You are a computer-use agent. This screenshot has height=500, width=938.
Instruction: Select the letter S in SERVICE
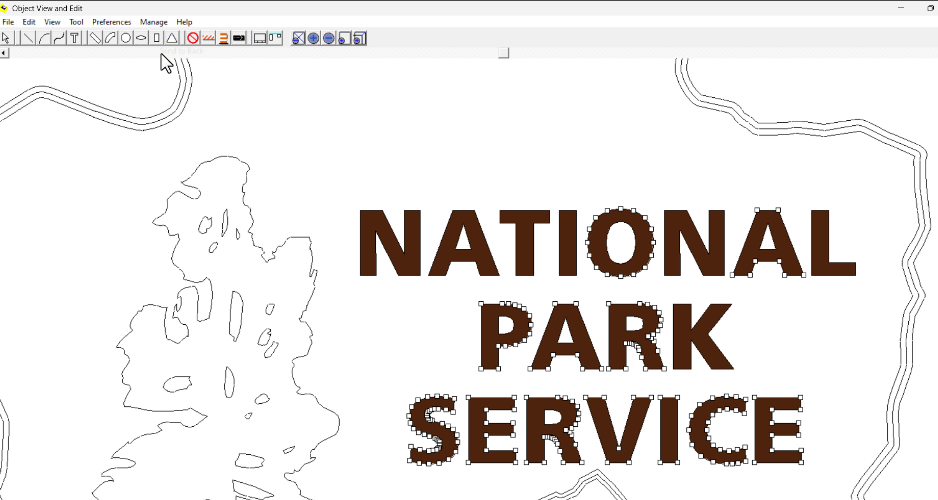tap(434, 429)
